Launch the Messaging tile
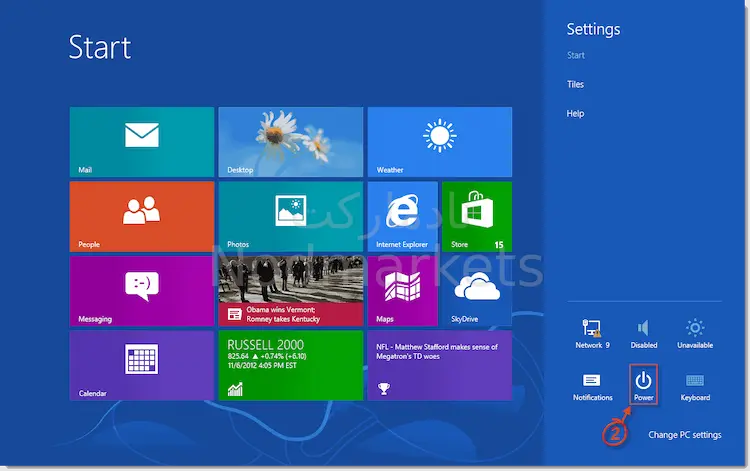 tap(141, 290)
